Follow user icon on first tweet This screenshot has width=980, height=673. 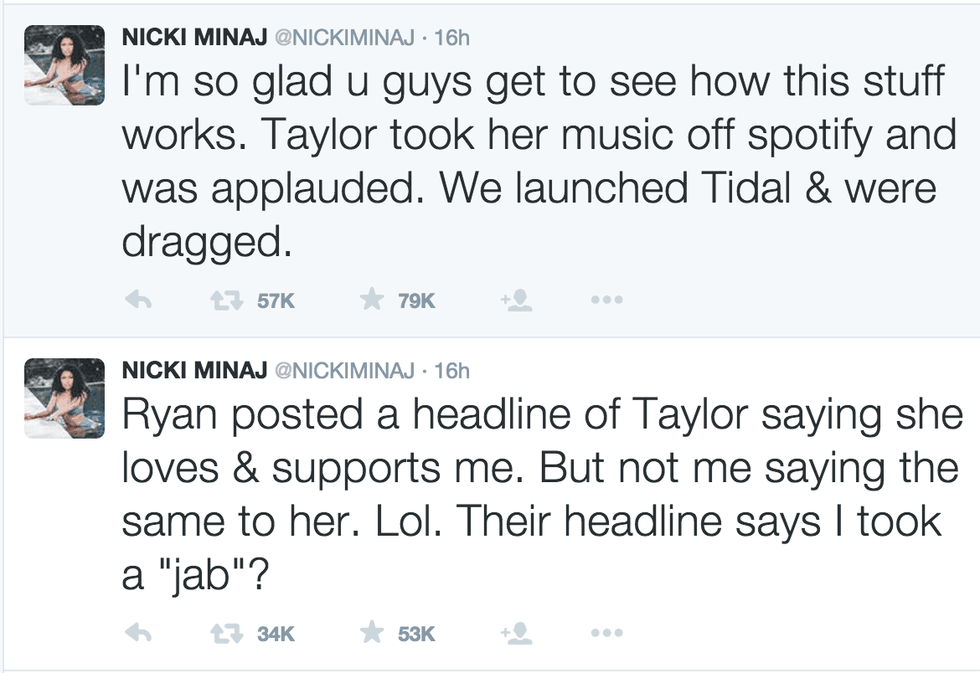pos(515,300)
